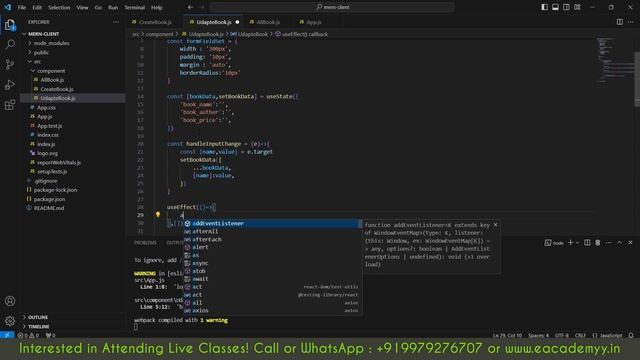Click errors and warnings status icon

coord(28,335)
